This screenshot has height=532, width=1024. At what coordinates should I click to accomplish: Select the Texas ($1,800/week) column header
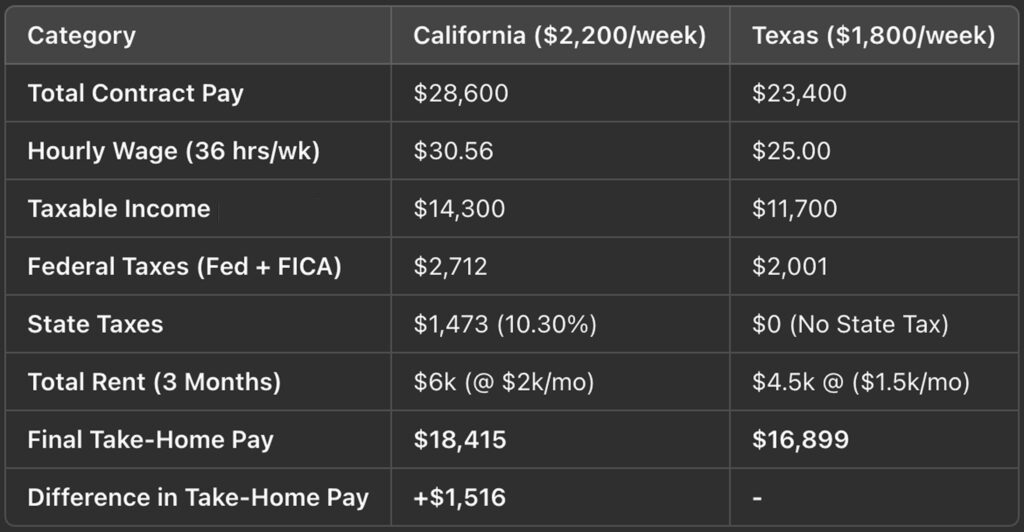click(x=874, y=37)
